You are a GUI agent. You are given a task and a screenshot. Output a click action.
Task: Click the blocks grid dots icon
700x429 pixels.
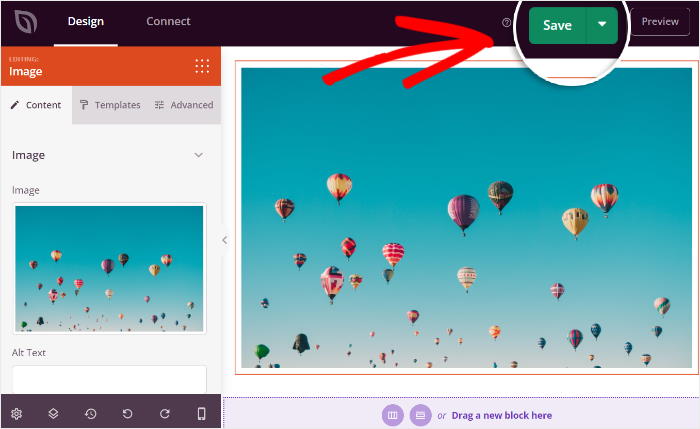pyautogui.click(x=202, y=66)
